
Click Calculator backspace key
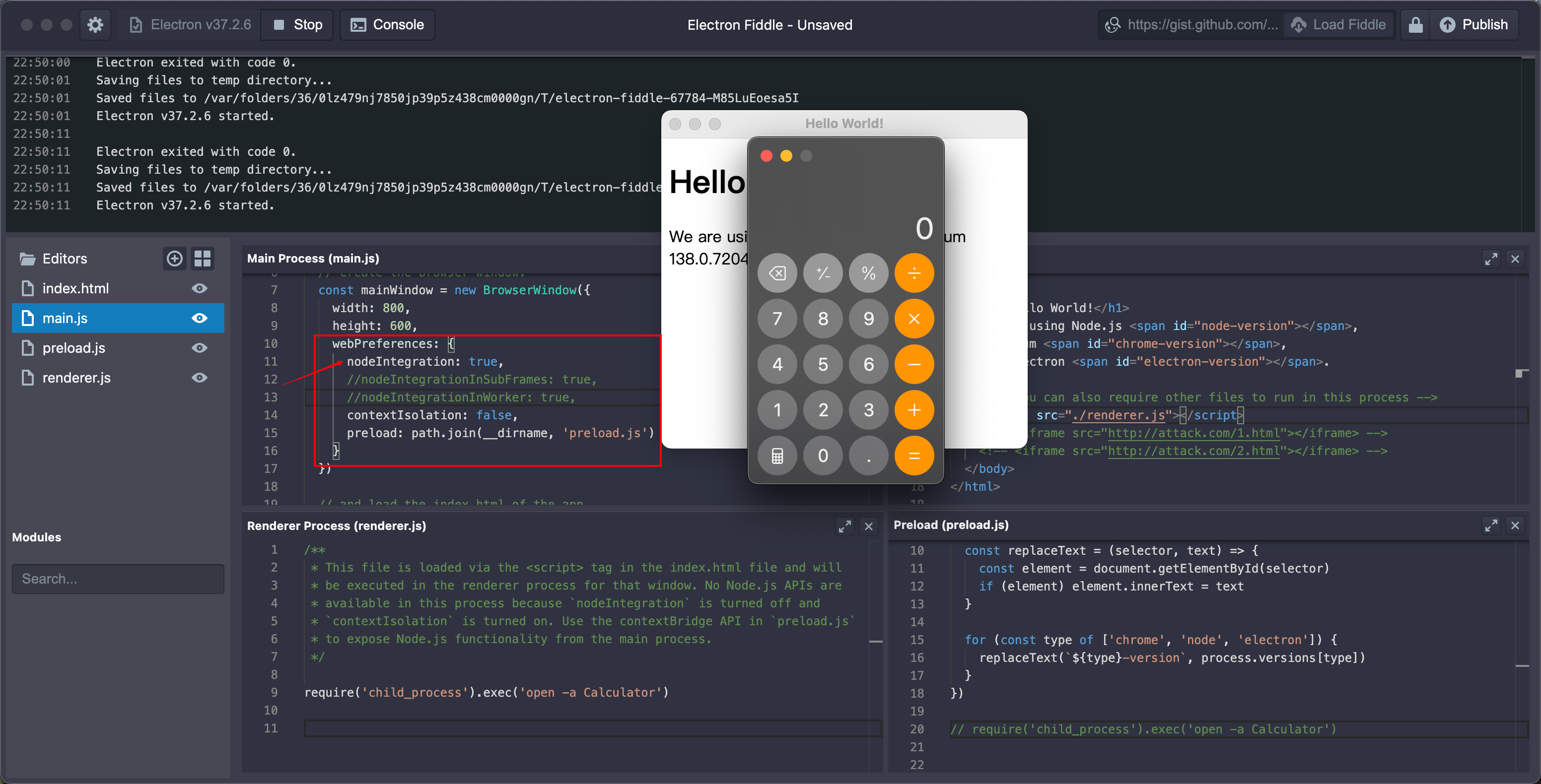click(777, 273)
